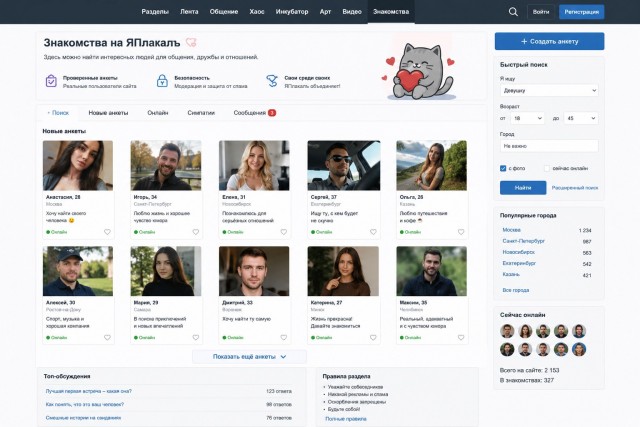Image resolution: width=640 pixels, height=427 pixels.
Task: Like Ольга's profile with heart icon
Action: click(461, 232)
